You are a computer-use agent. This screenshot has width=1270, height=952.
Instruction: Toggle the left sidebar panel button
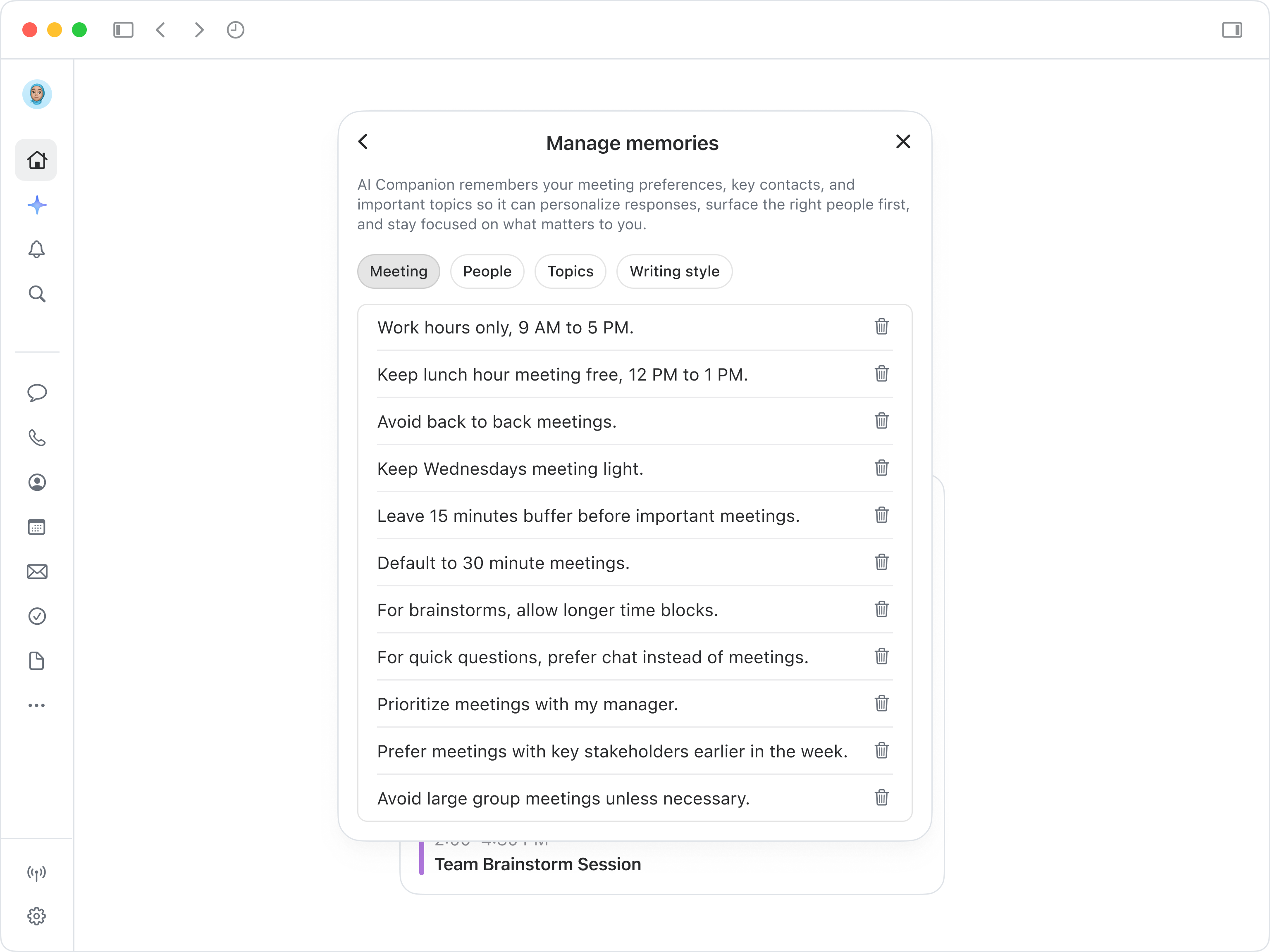(123, 30)
